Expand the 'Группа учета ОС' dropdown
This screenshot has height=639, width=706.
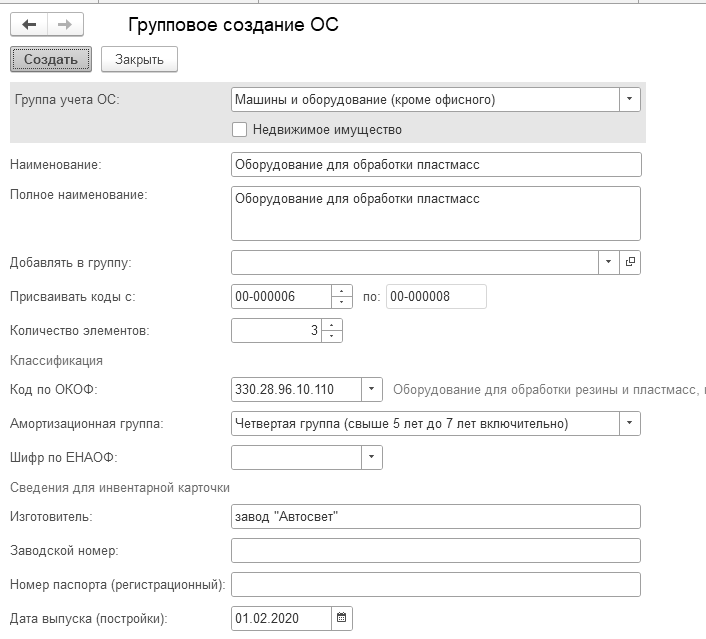click(x=630, y=99)
